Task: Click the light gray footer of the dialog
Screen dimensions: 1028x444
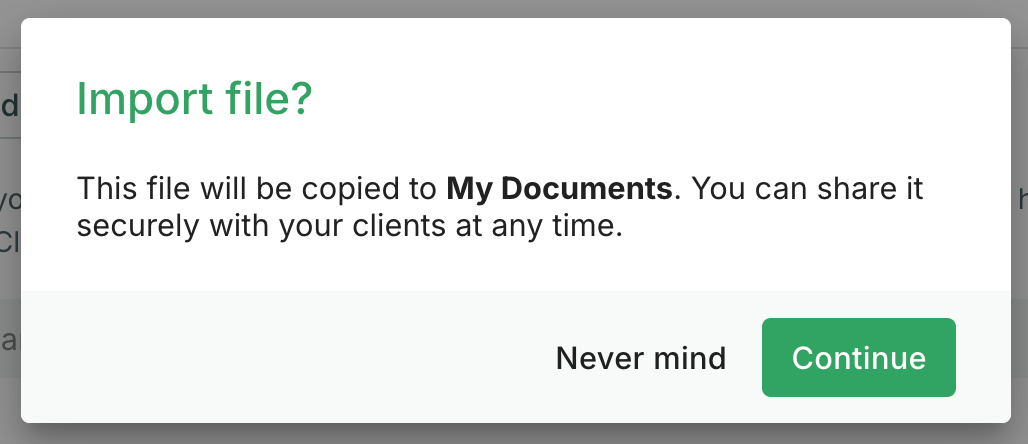Action: tap(516, 357)
